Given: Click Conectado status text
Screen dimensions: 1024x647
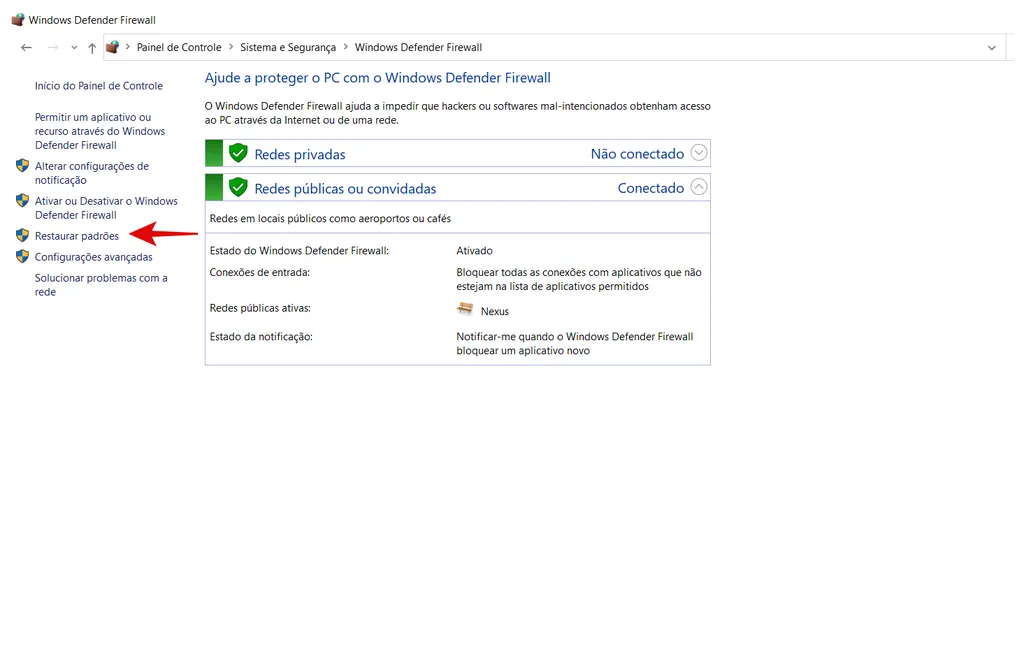Looking at the screenshot, I should (650, 188).
